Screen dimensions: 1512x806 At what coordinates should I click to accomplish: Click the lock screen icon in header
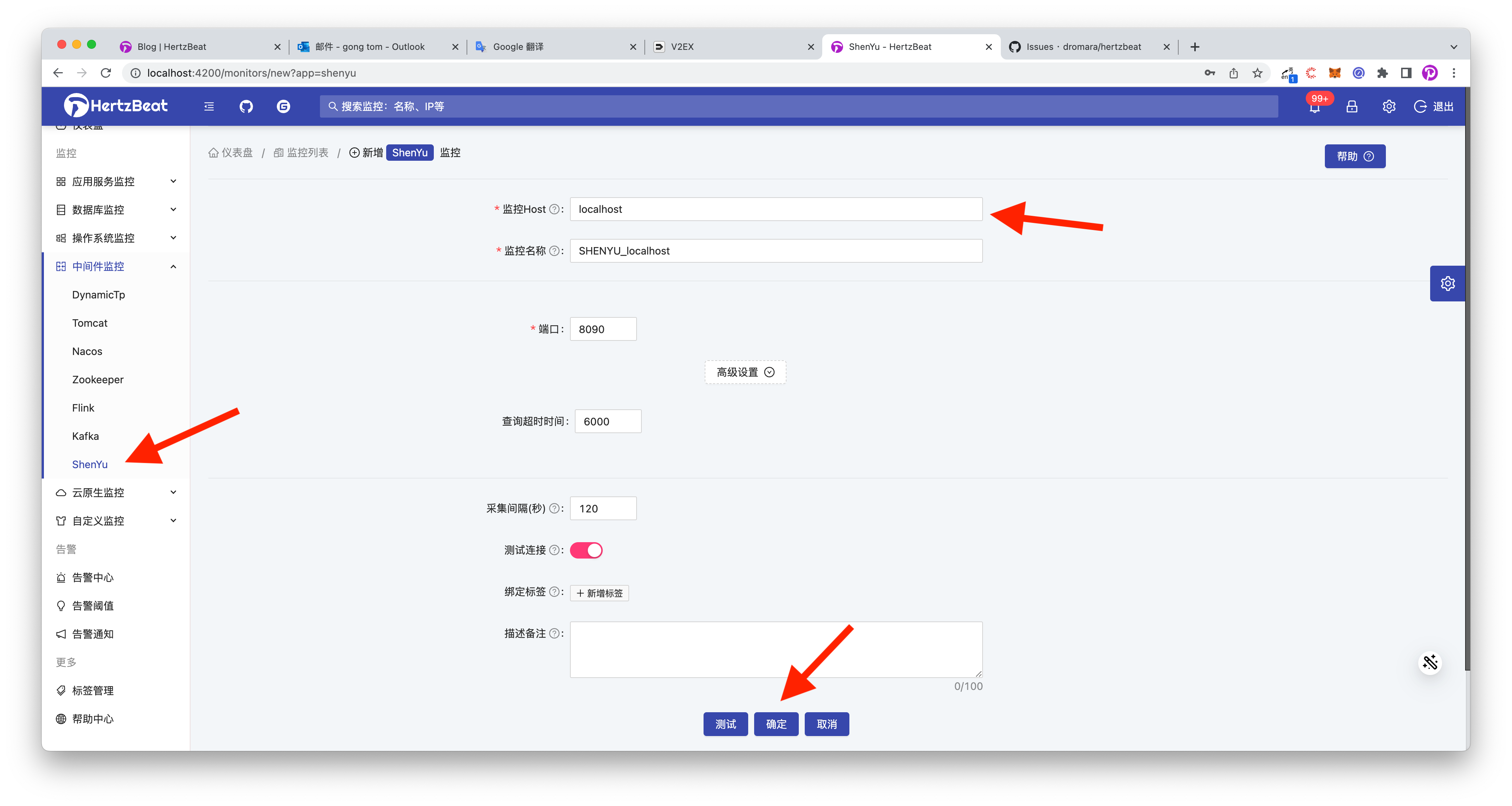point(1352,106)
